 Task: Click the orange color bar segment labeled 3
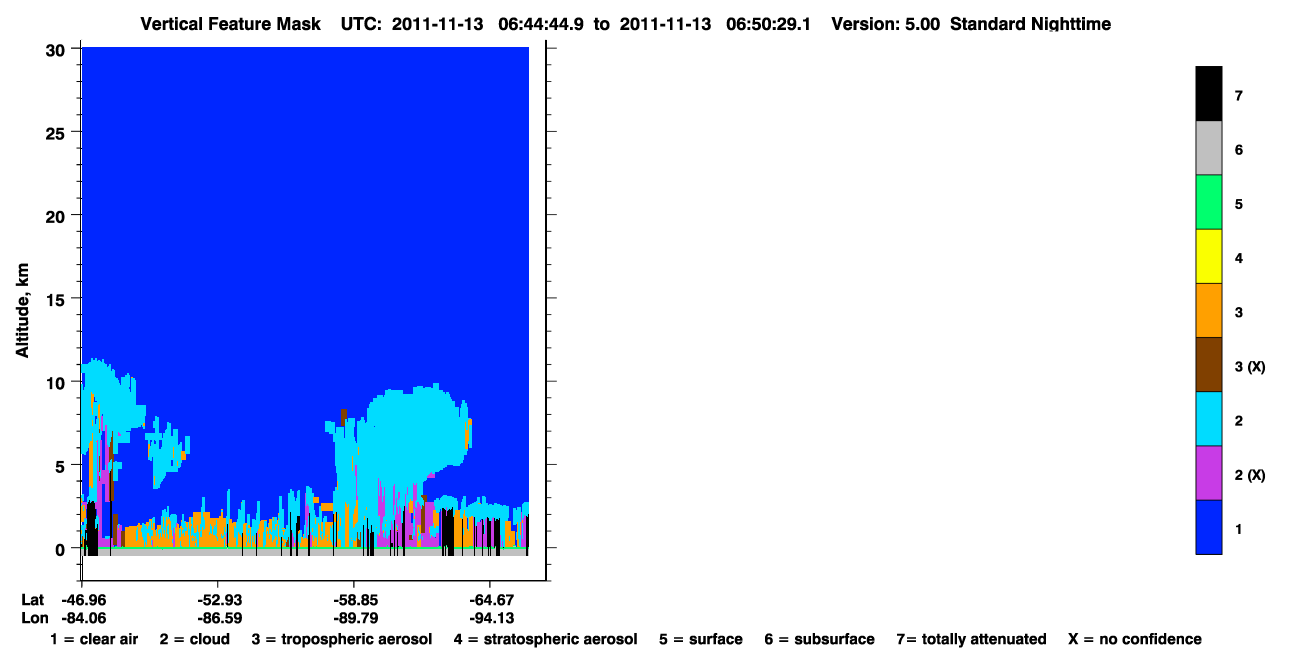(x=1208, y=310)
